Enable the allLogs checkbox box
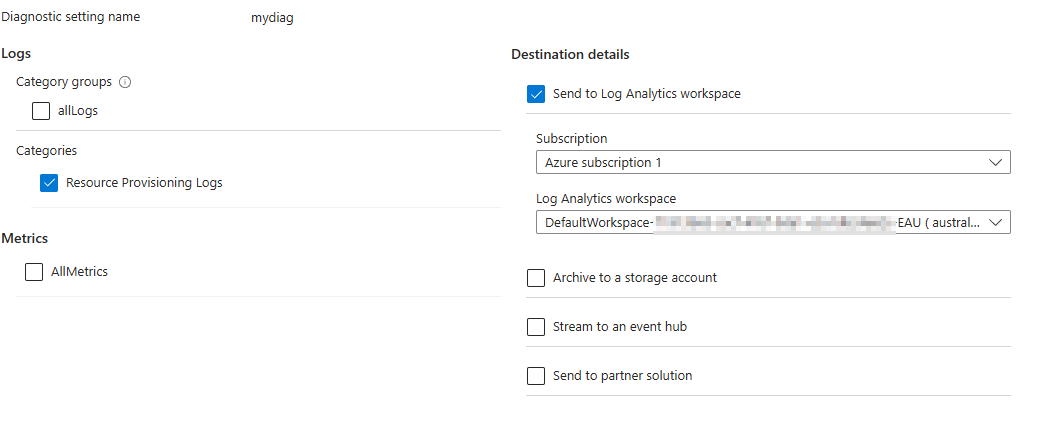The width and height of the screenshot is (1038, 427). (x=41, y=111)
